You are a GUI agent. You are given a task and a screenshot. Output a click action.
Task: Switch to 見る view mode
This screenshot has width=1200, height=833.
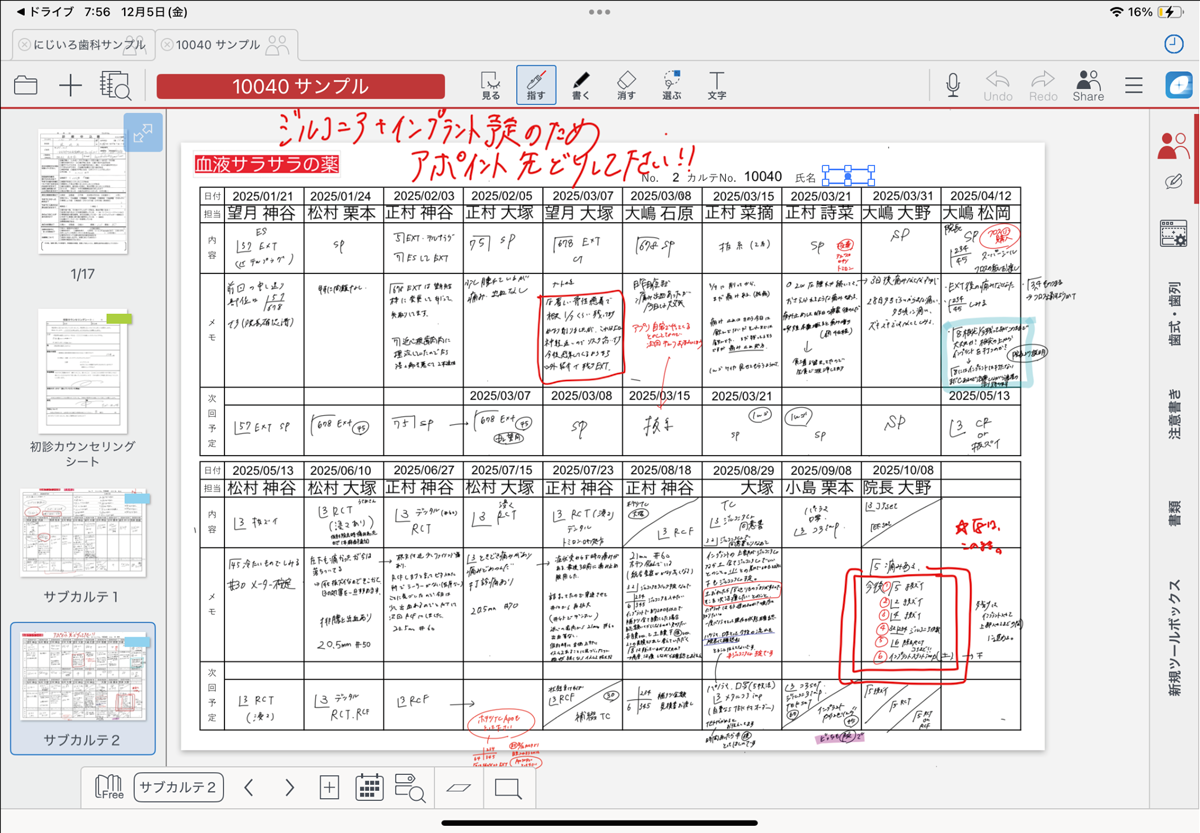491,85
